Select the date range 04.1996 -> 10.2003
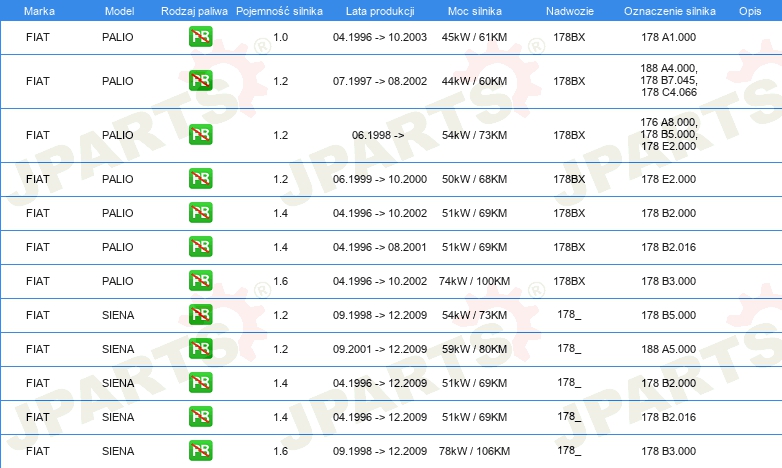 [x=380, y=37]
